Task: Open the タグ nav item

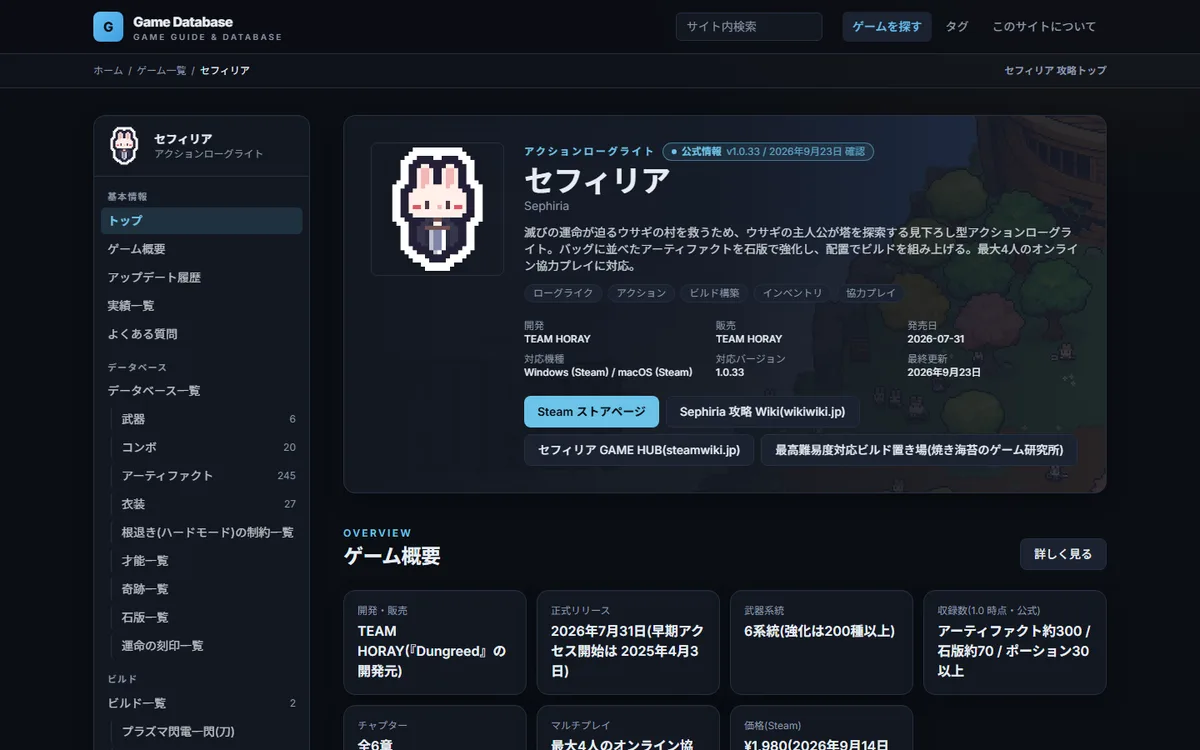Action: 957,27
